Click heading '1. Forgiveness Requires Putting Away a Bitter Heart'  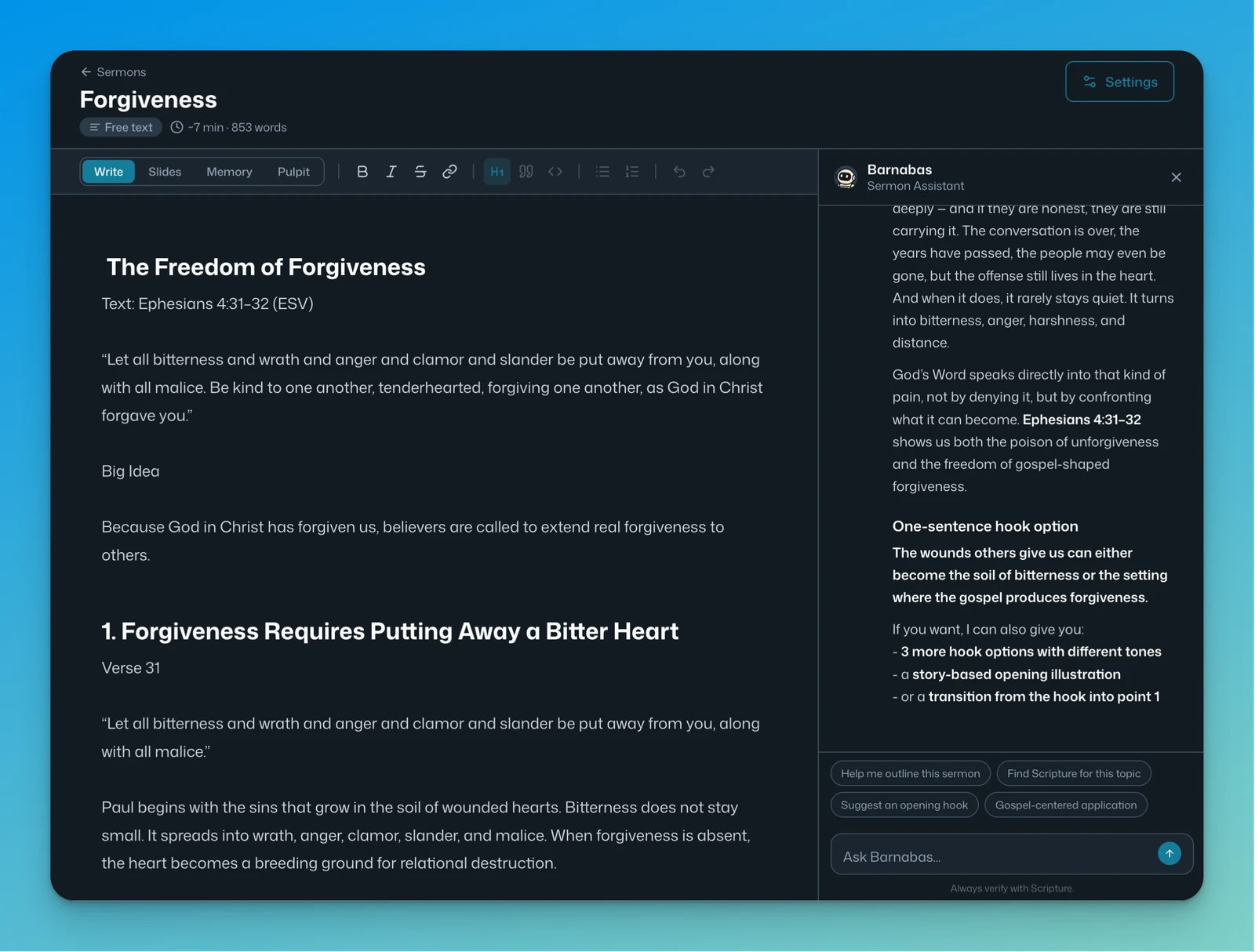[390, 631]
